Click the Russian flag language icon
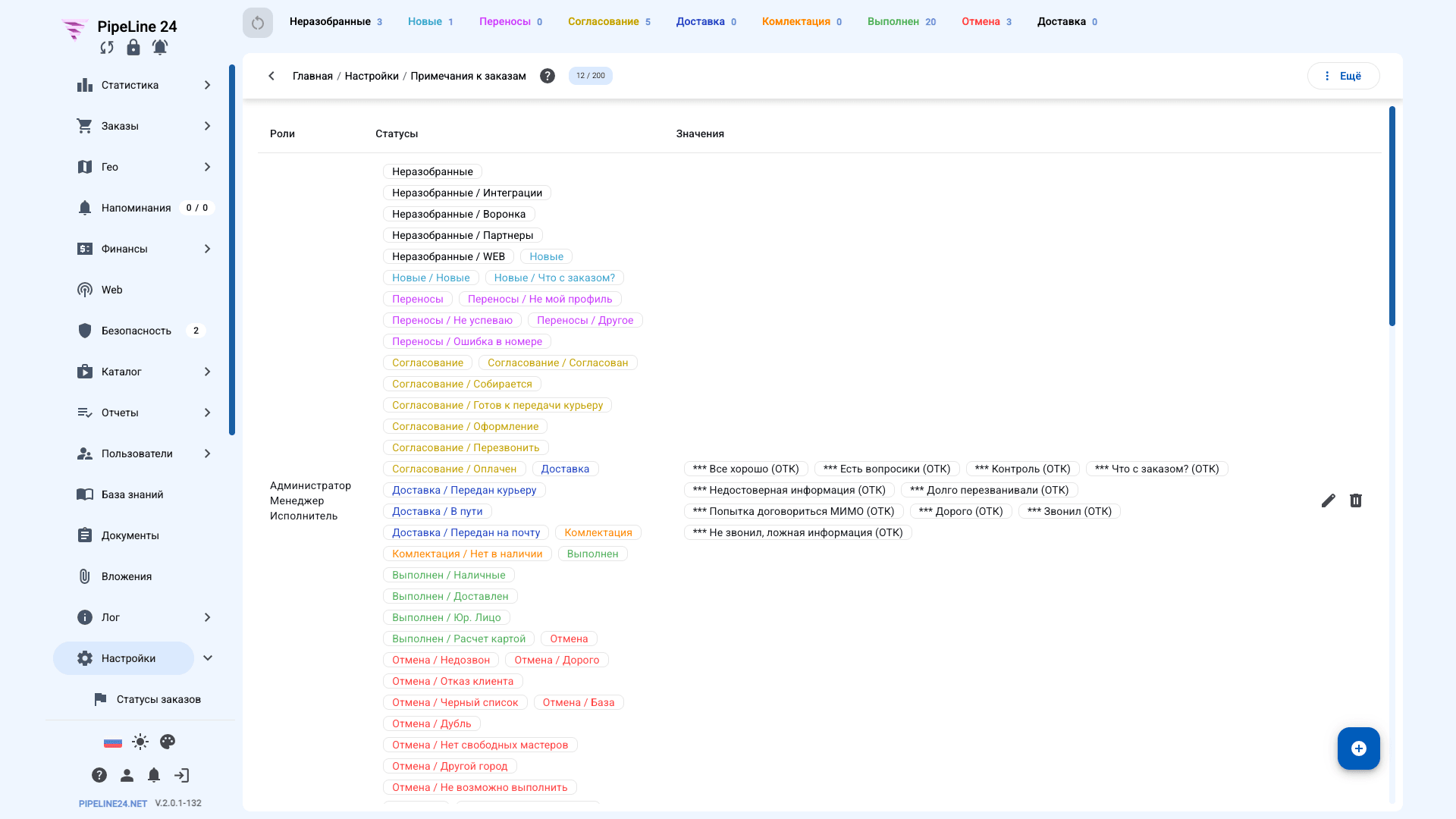The image size is (1456, 819). coord(113,742)
